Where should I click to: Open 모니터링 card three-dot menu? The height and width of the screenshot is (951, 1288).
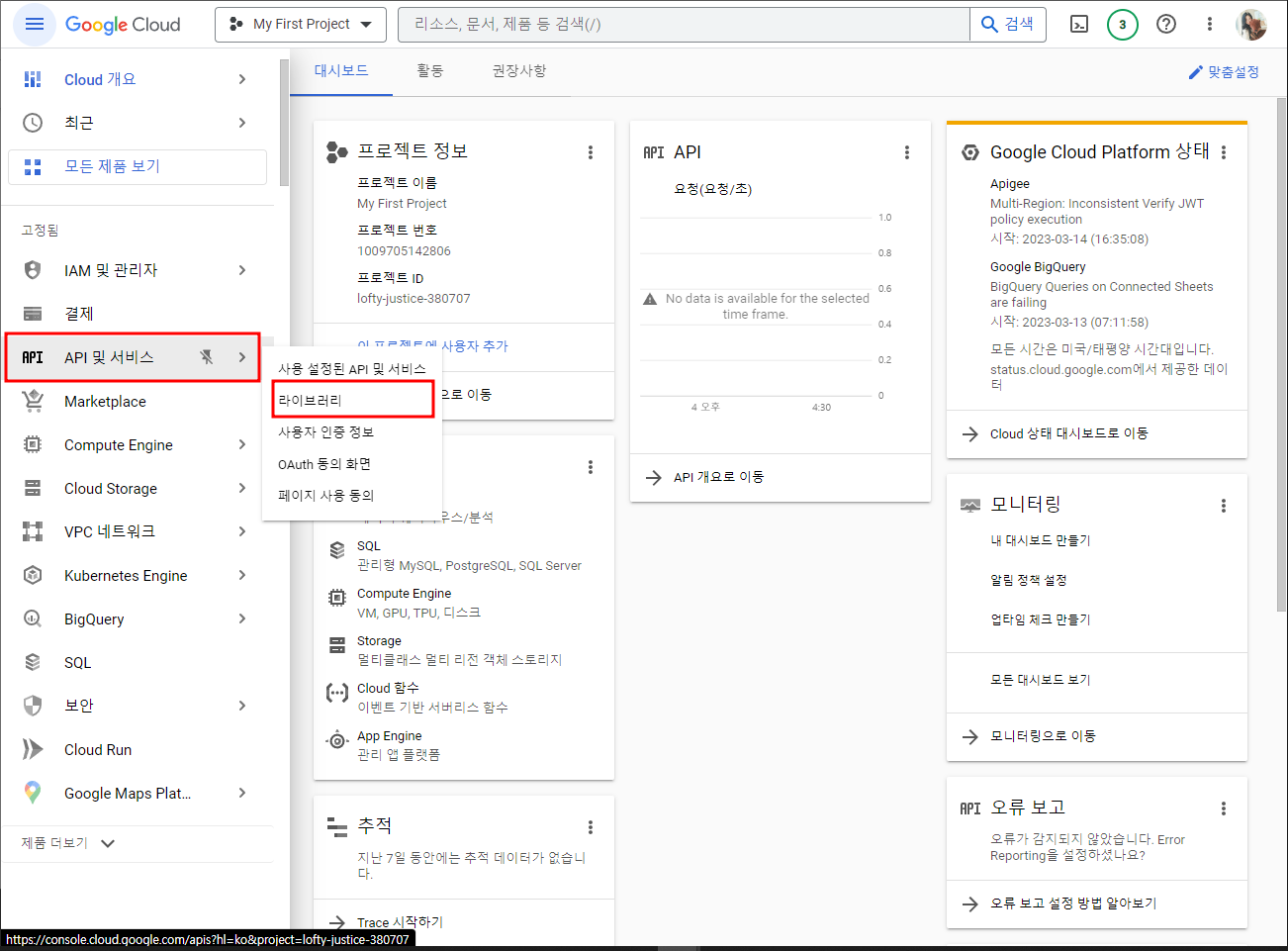coord(1224,506)
